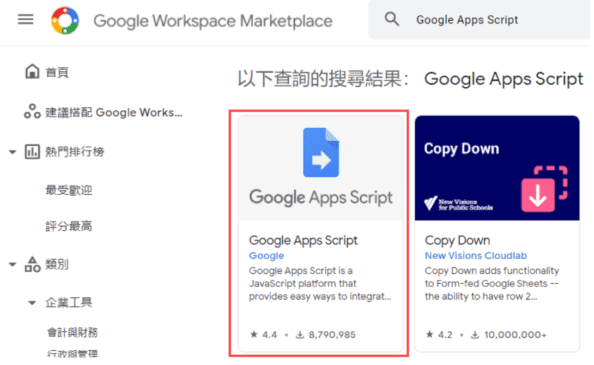
Task: Click the download icon beside 8,790,985
Action: [x=300, y=335]
